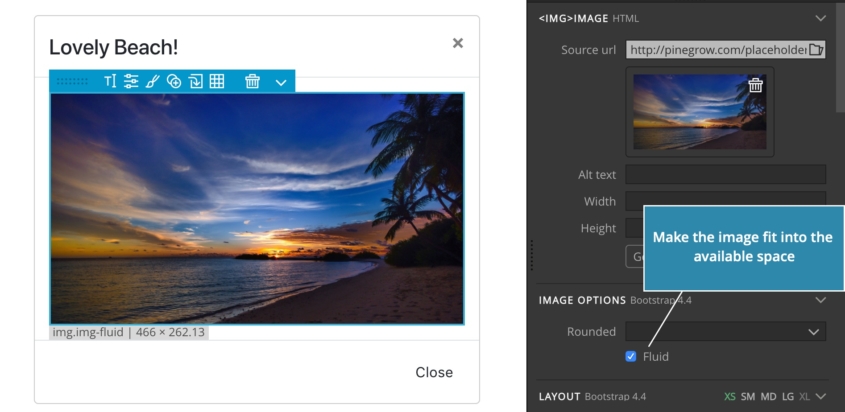
Task: Delete the selected image with the toolbar trash icon
Action: click(252, 81)
